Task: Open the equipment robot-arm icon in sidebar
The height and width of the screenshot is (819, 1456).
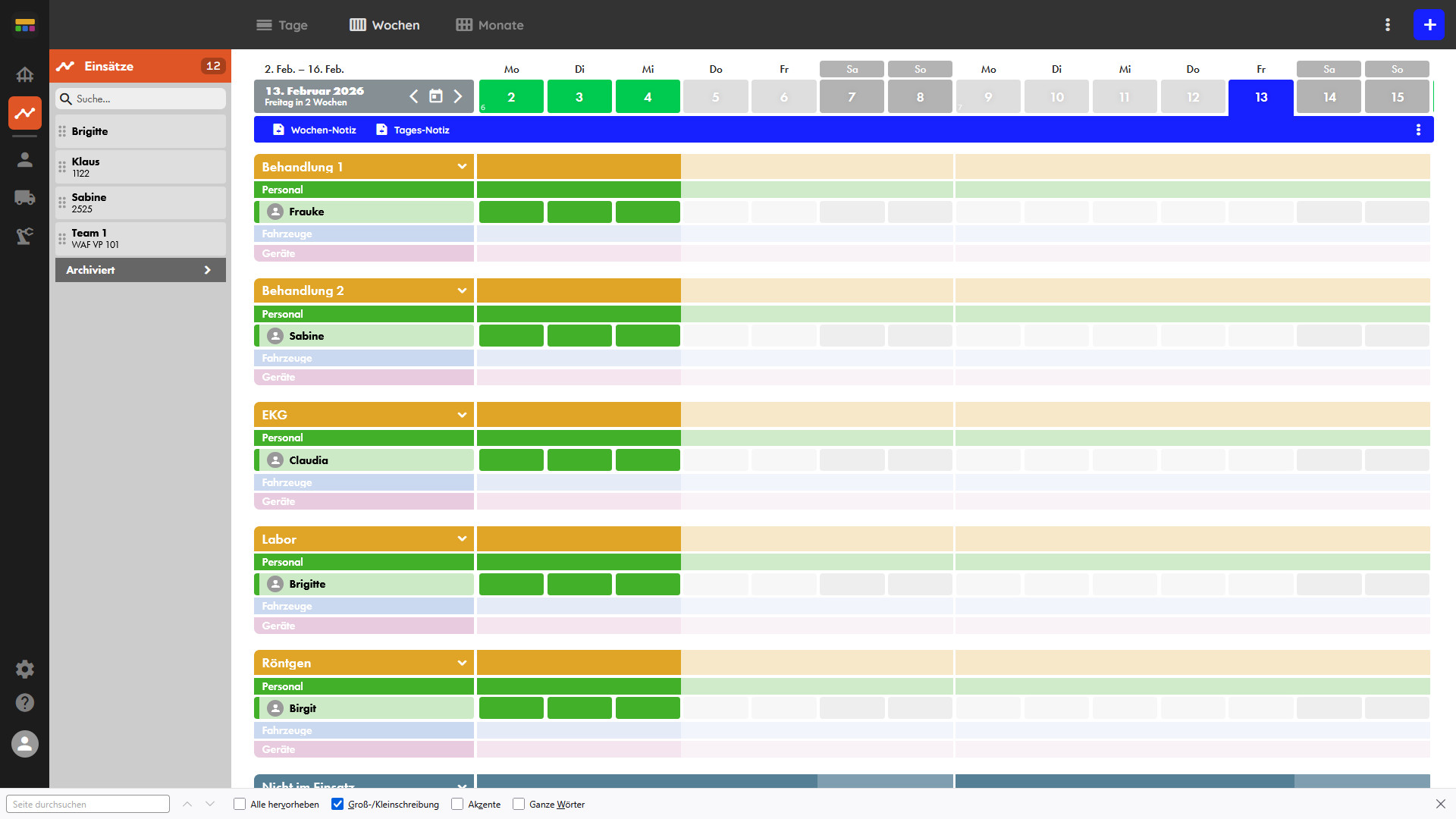Action: click(x=24, y=236)
